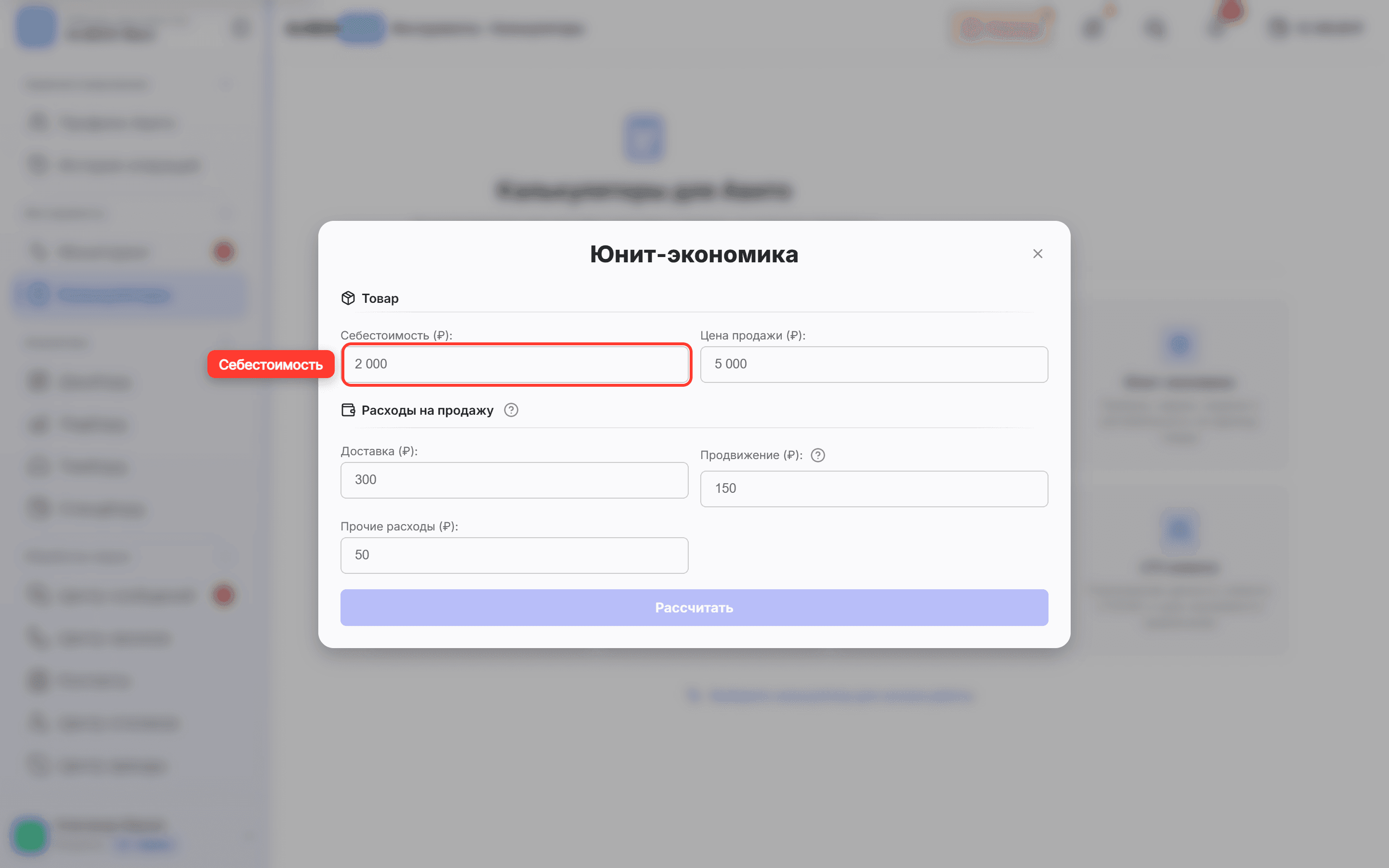The height and width of the screenshot is (868, 1389).
Task: Click the Расходы на продажу section heading
Action: (x=427, y=410)
